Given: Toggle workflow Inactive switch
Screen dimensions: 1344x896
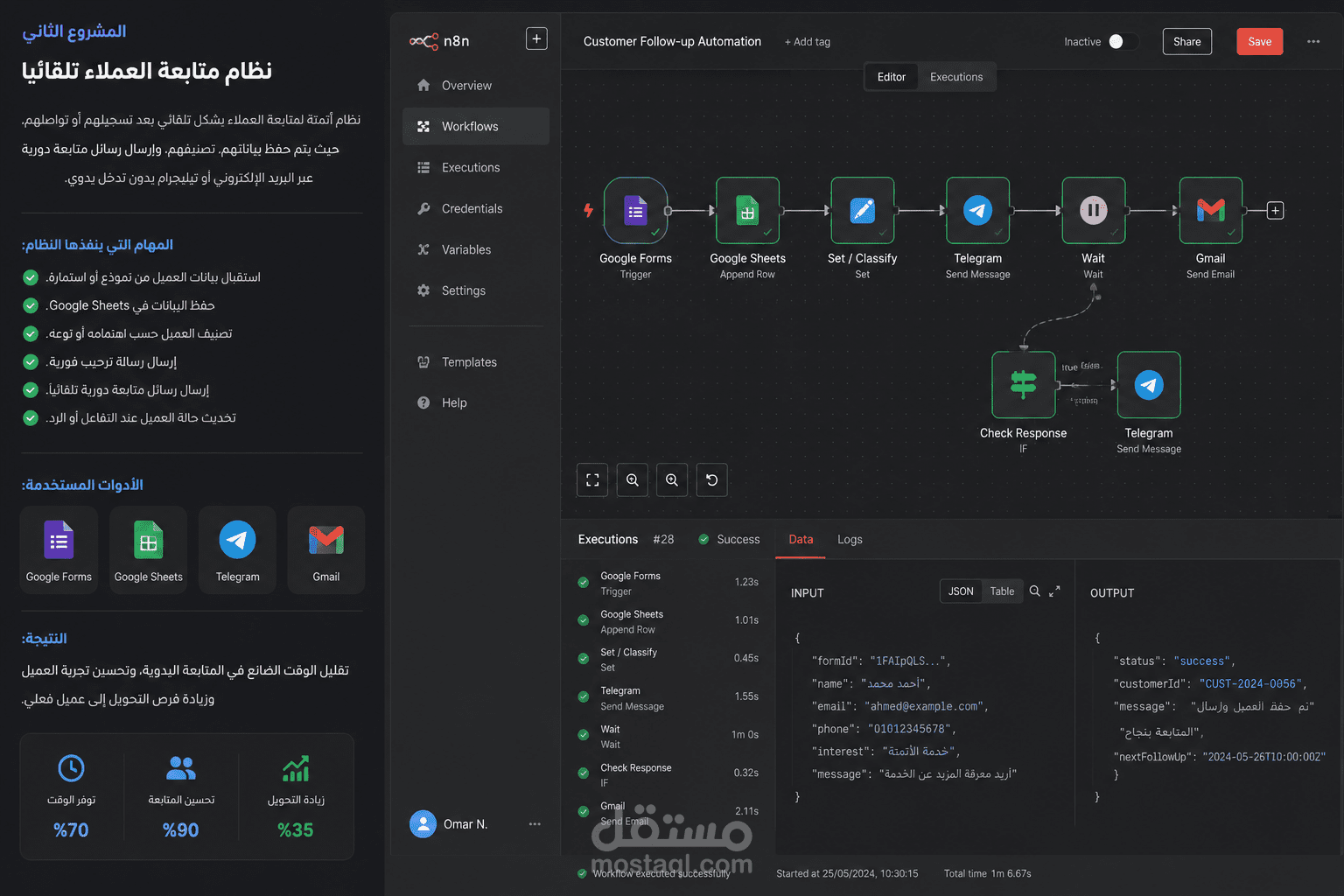Looking at the screenshot, I should coord(1123,41).
